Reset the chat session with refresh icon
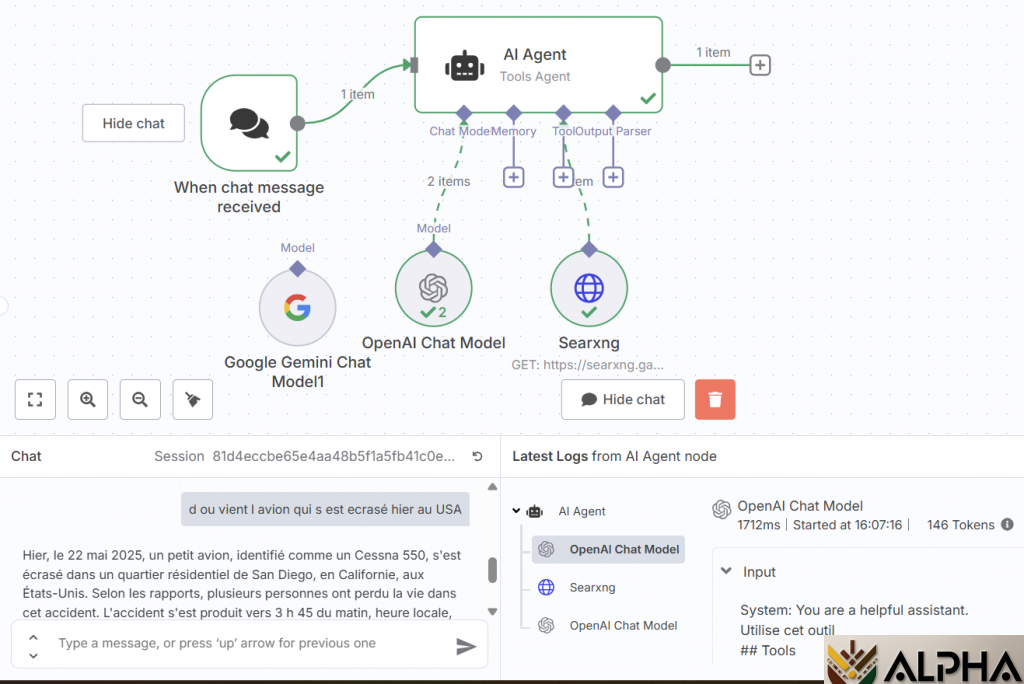The image size is (1024, 684). (477, 457)
